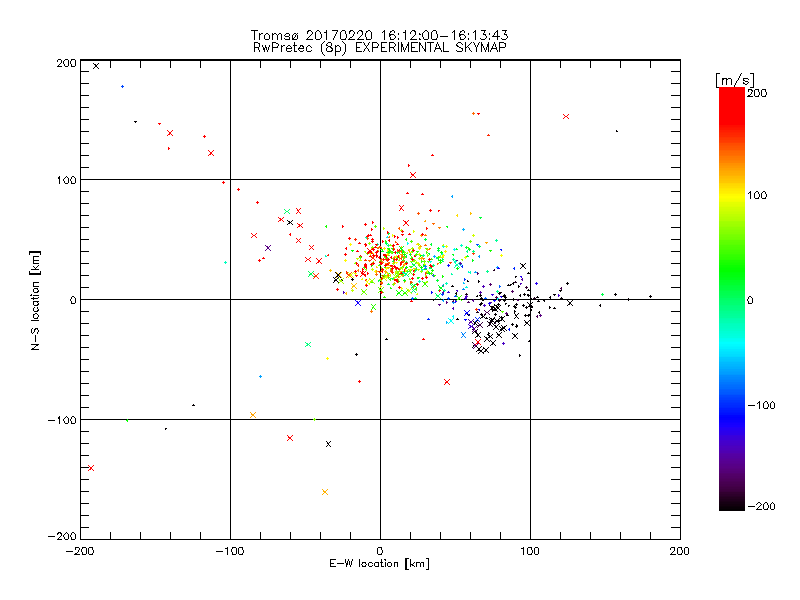Viewport: 800px width, 600px height.
Task: Click the x-axis '-100' tick label
Action: (230, 552)
